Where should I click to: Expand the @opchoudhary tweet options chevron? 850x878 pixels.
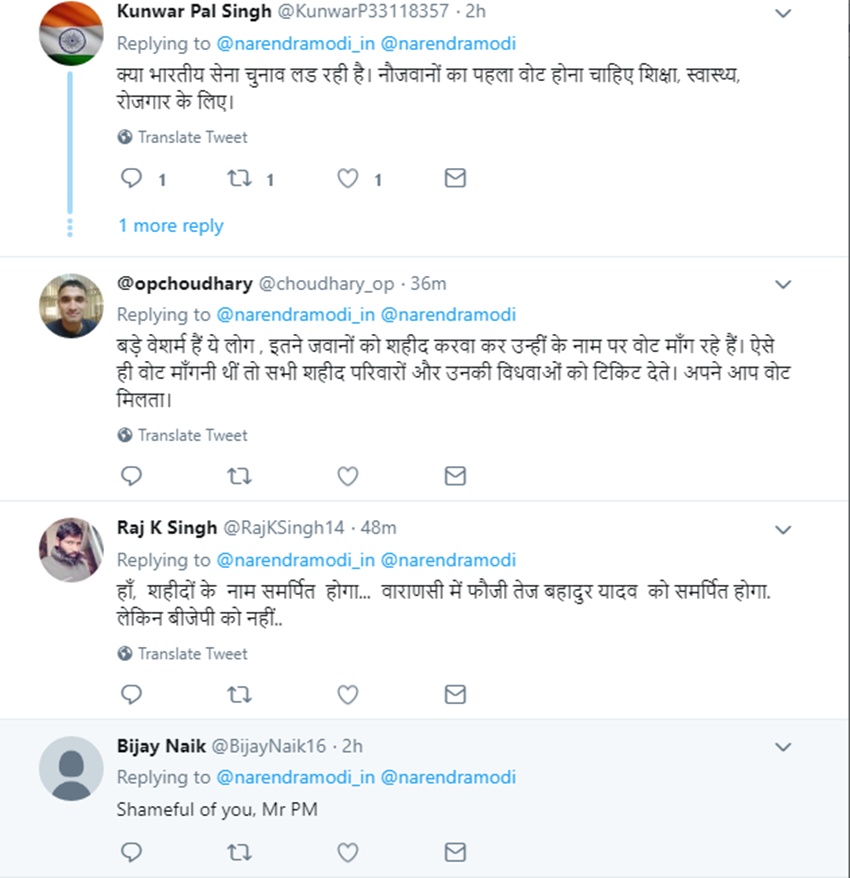pos(783,285)
